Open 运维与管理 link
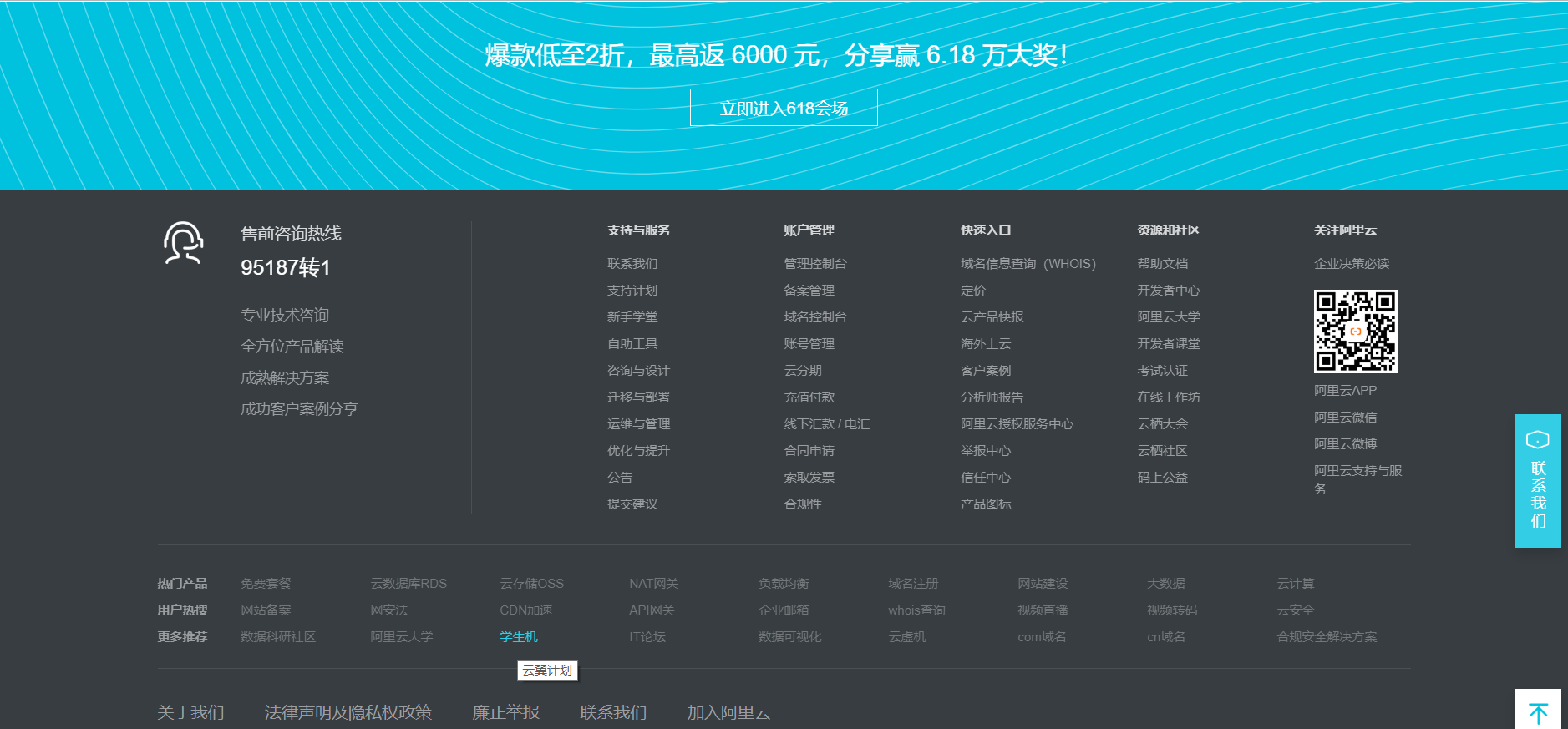The image size is (1568, 729). tap(638, 424)
